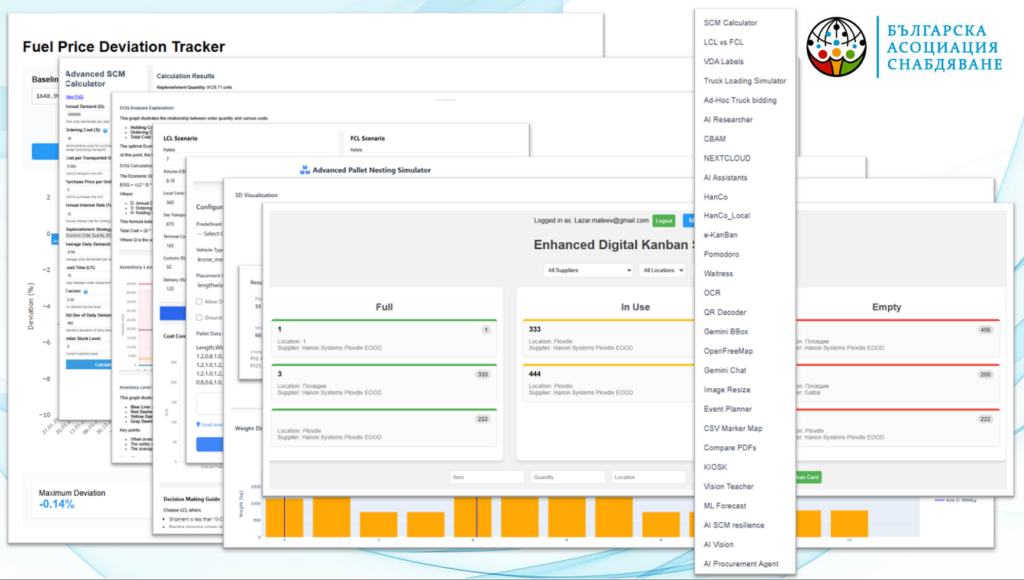The height and width of the screenshot is (580, 1024).
Task: Select SCM Calculator from the menu
Action: (730, 23)
